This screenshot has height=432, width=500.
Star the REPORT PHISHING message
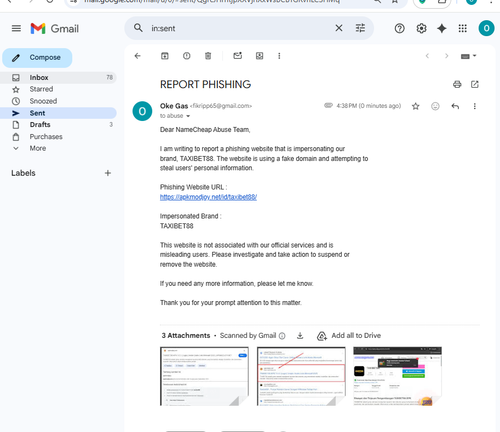tap(416, 106)
